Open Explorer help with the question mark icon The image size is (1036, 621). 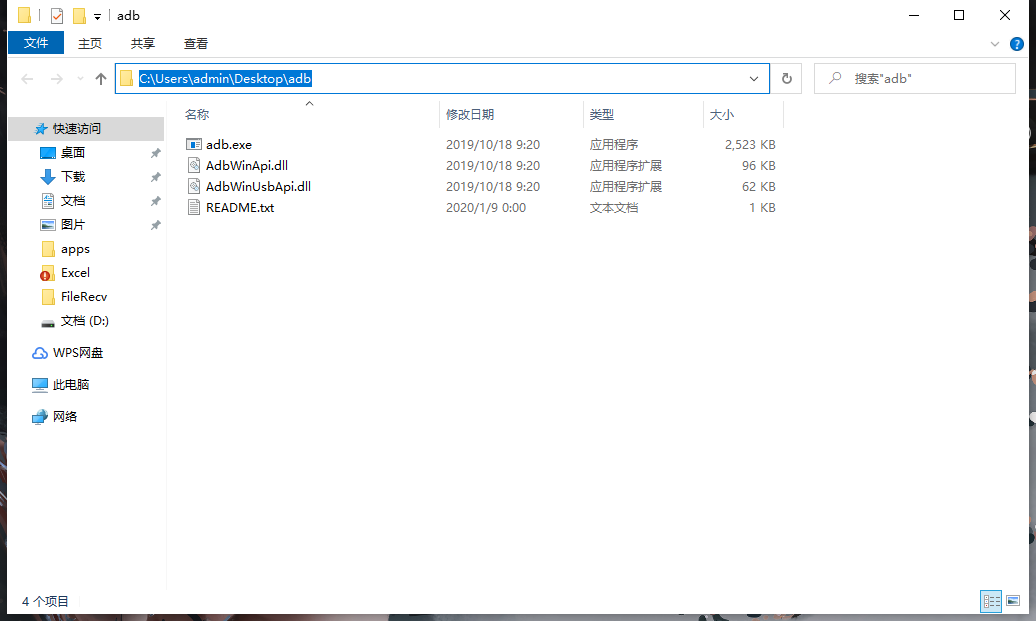pos(1017,43)
